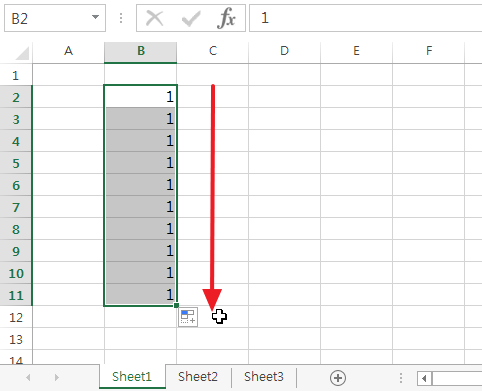Select row 2 header

pos(16,97)
